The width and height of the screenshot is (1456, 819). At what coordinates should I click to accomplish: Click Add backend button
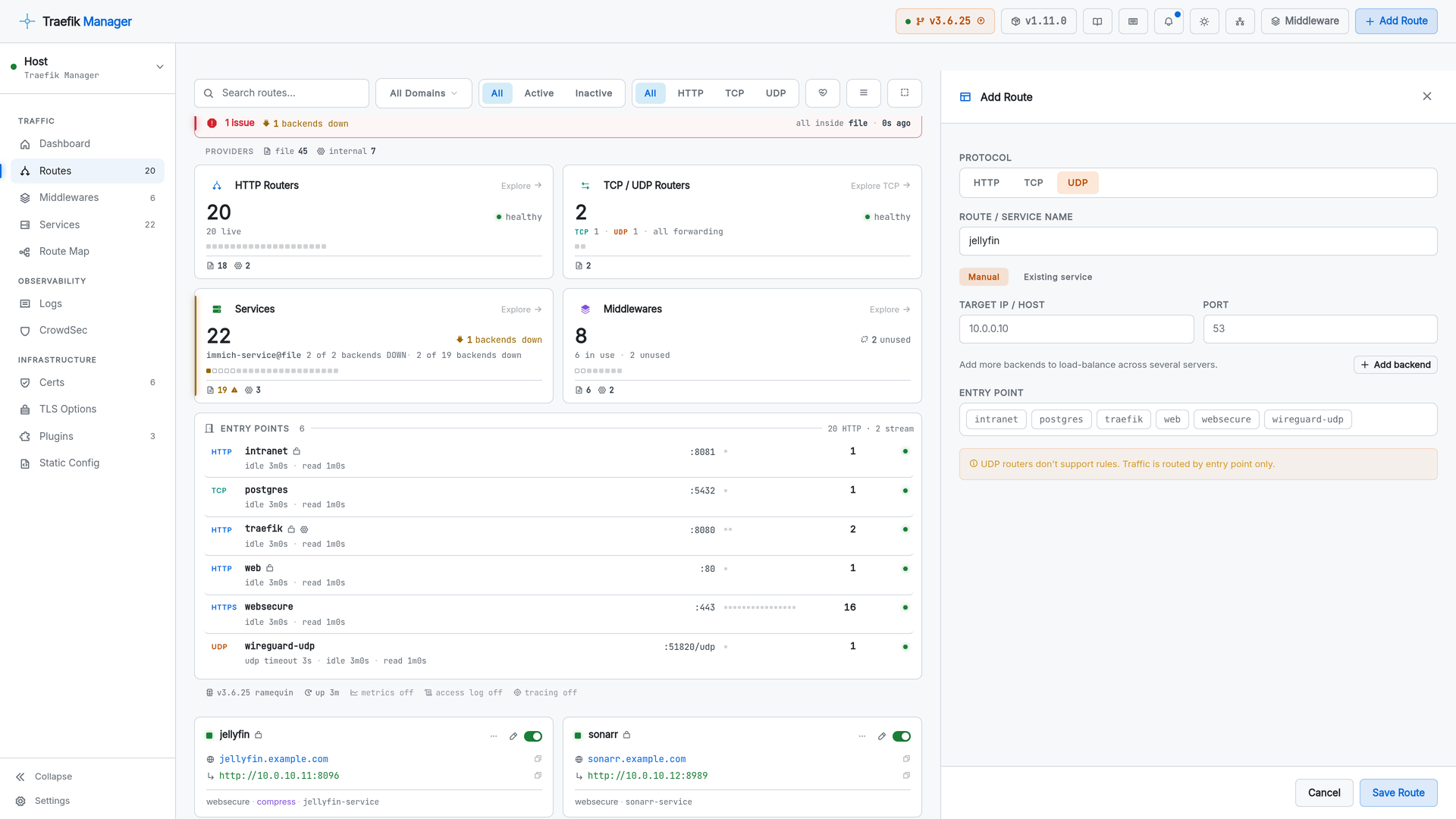tap(1395, 365)
